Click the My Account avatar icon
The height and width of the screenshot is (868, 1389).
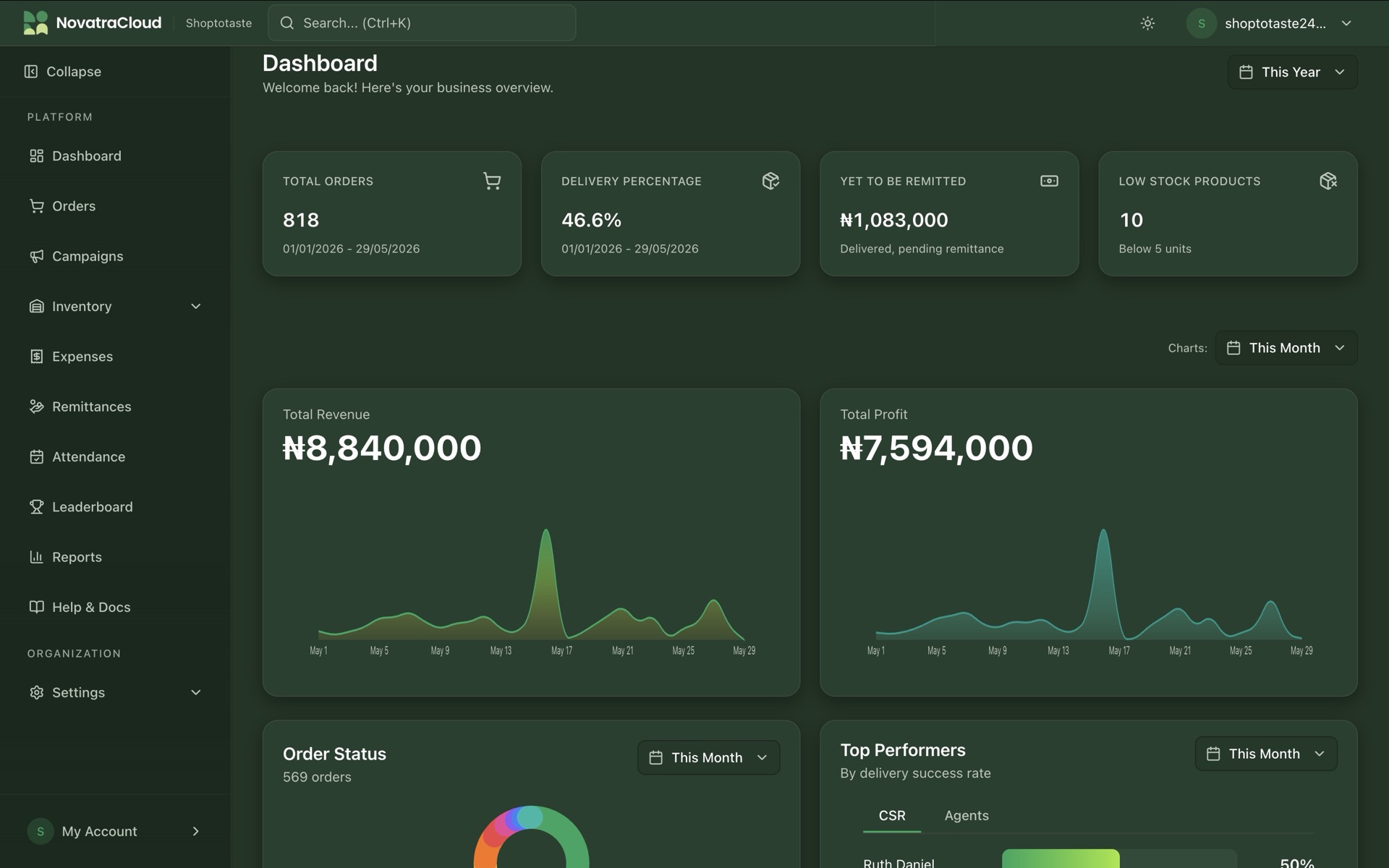41,831
